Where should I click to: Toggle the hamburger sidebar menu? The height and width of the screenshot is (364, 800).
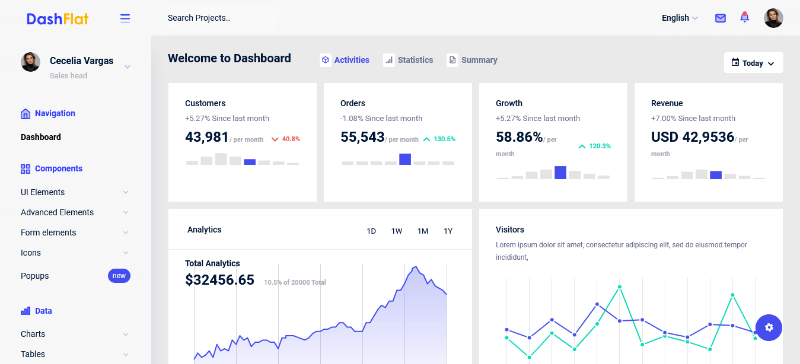(x=125, y=18)
